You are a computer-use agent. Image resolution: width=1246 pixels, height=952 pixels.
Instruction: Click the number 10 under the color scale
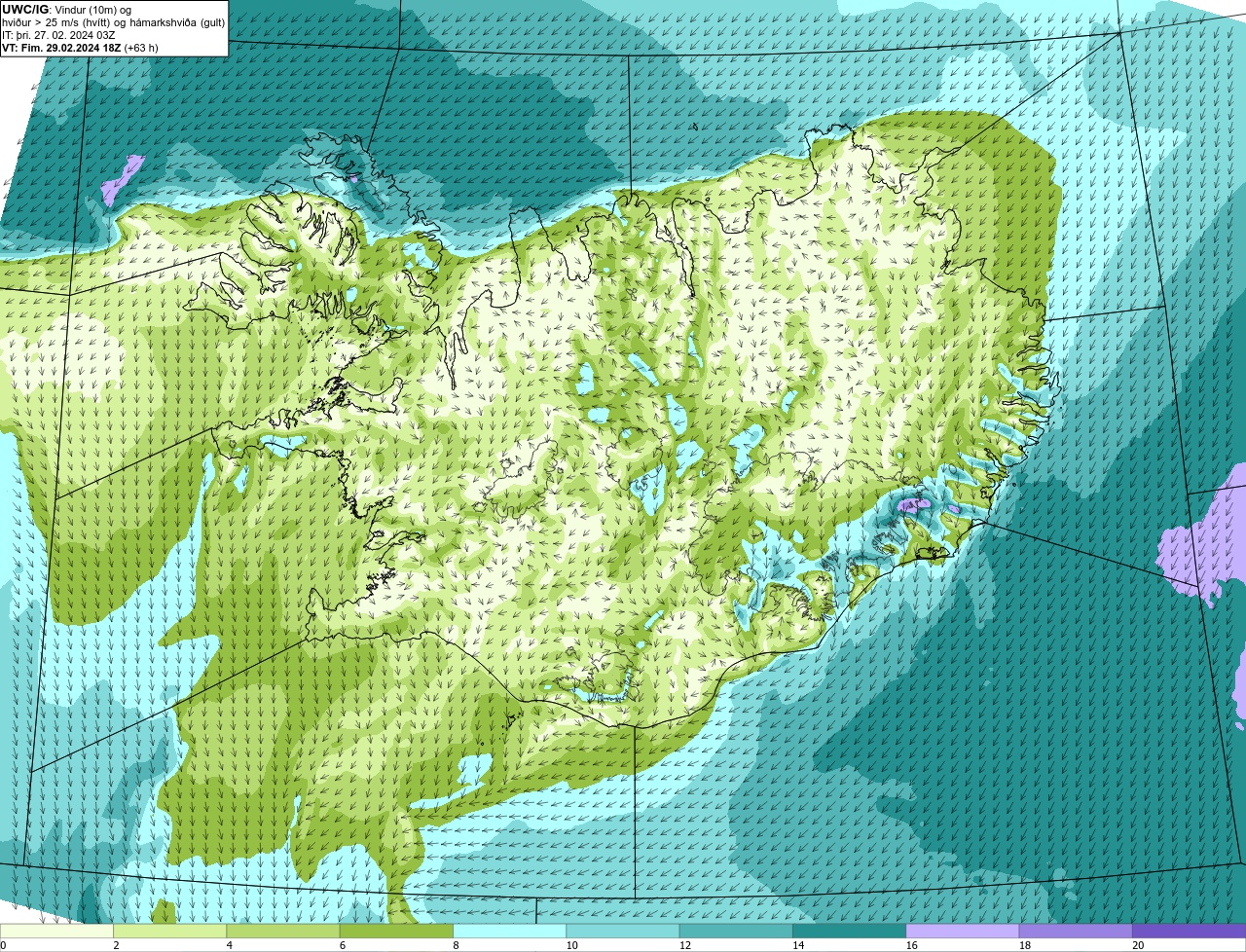tap(571, 945)
